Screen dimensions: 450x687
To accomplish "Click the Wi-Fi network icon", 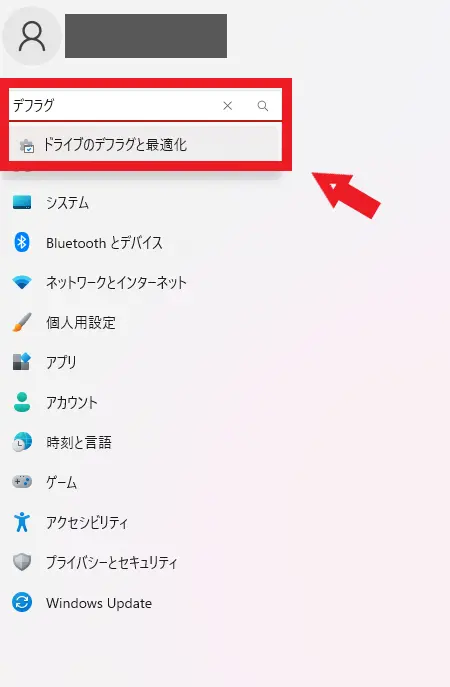I will 22,282.
